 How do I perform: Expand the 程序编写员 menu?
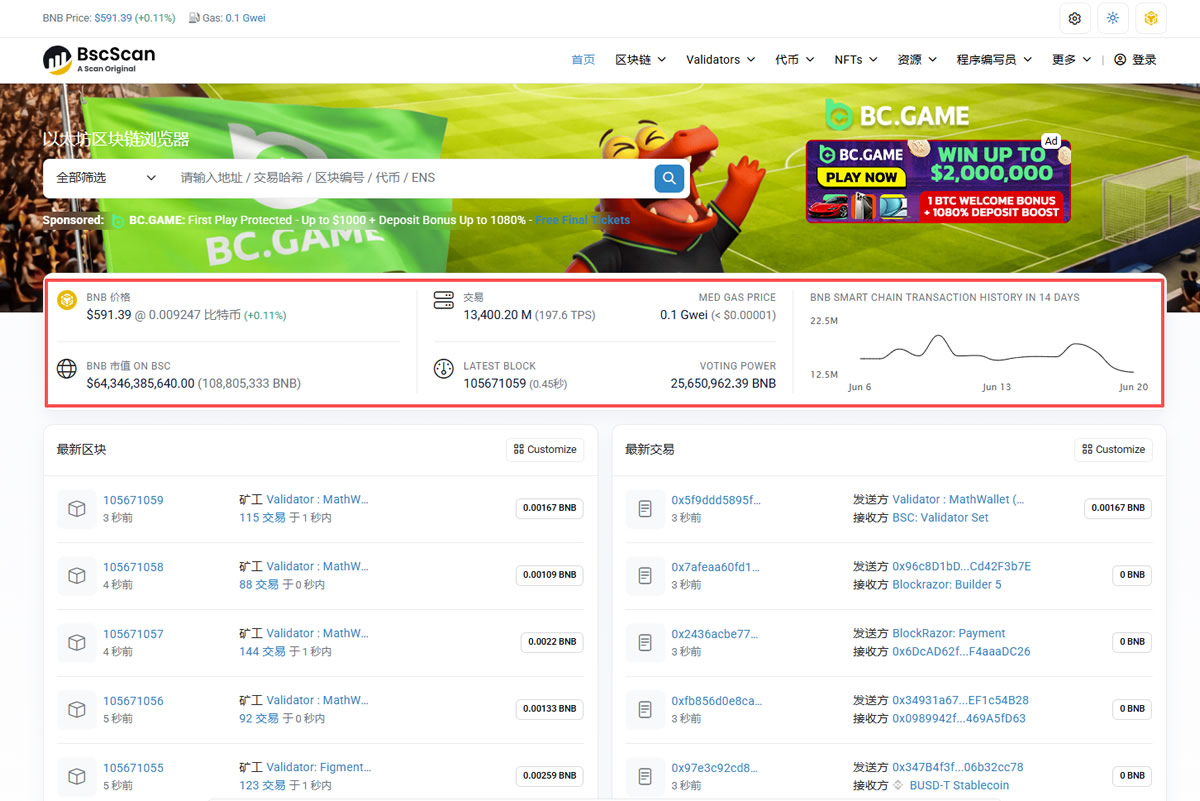click(994, 60)
